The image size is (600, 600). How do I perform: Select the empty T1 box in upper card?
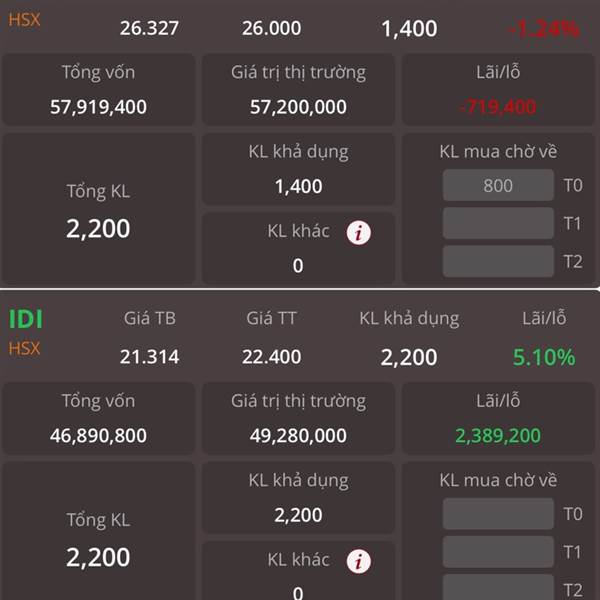pos(498,223)
